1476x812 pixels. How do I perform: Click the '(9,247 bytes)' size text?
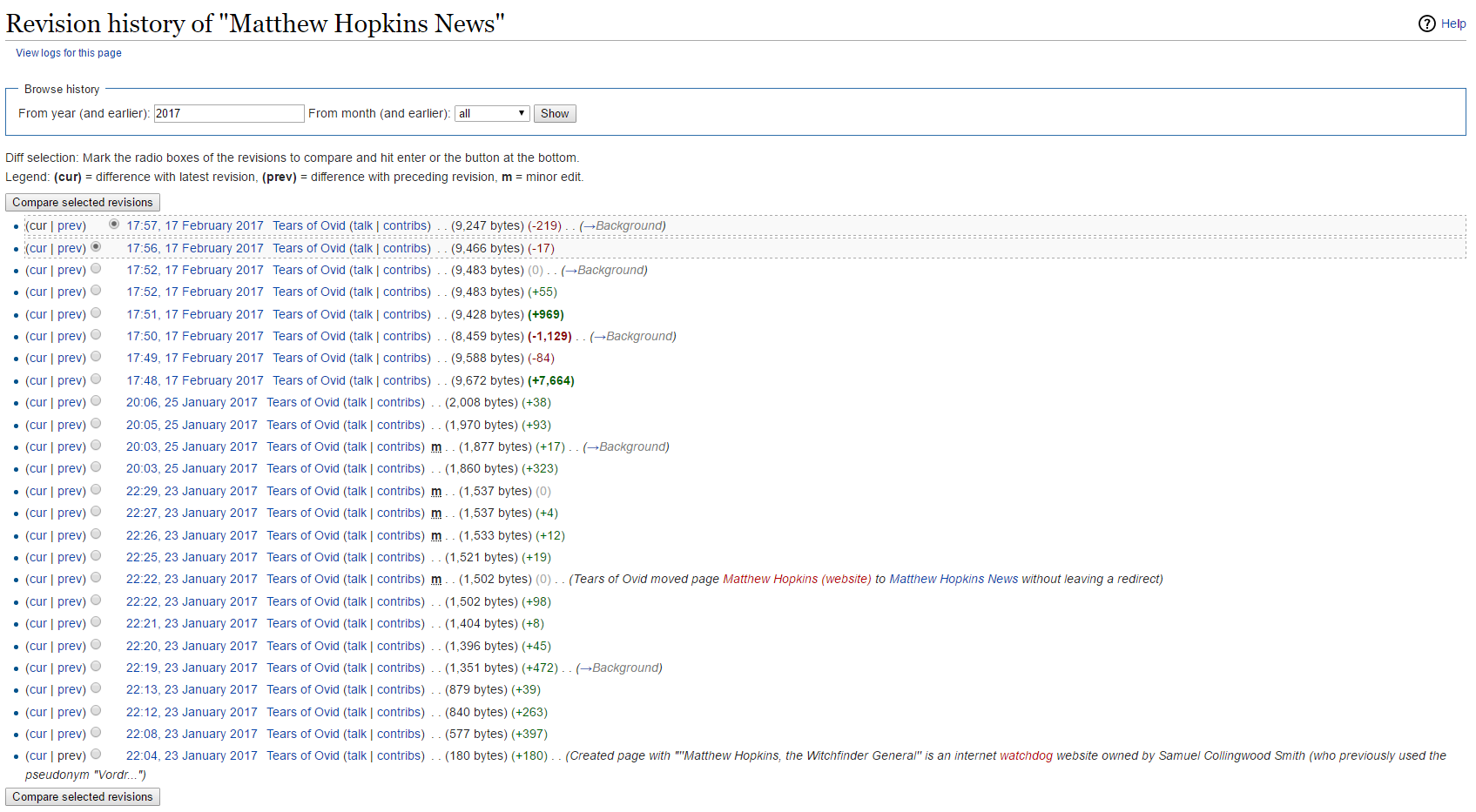[x=488, y=225]
